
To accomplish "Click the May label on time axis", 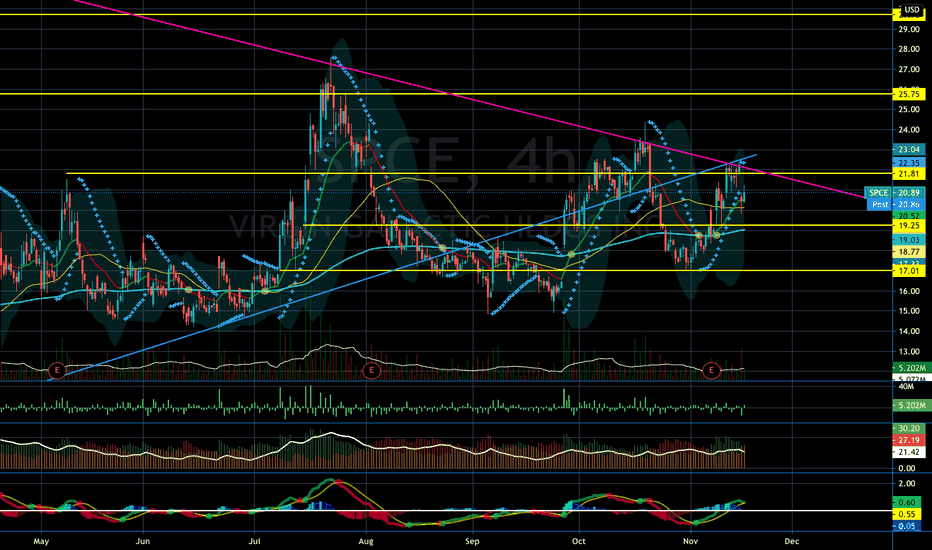I will click(41, 541).
